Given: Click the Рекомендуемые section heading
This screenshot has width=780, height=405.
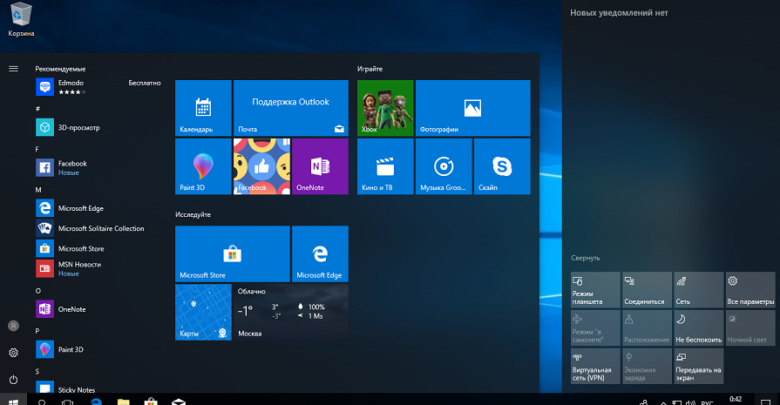Looking at the screenshot, I should [x=60, y=69].
